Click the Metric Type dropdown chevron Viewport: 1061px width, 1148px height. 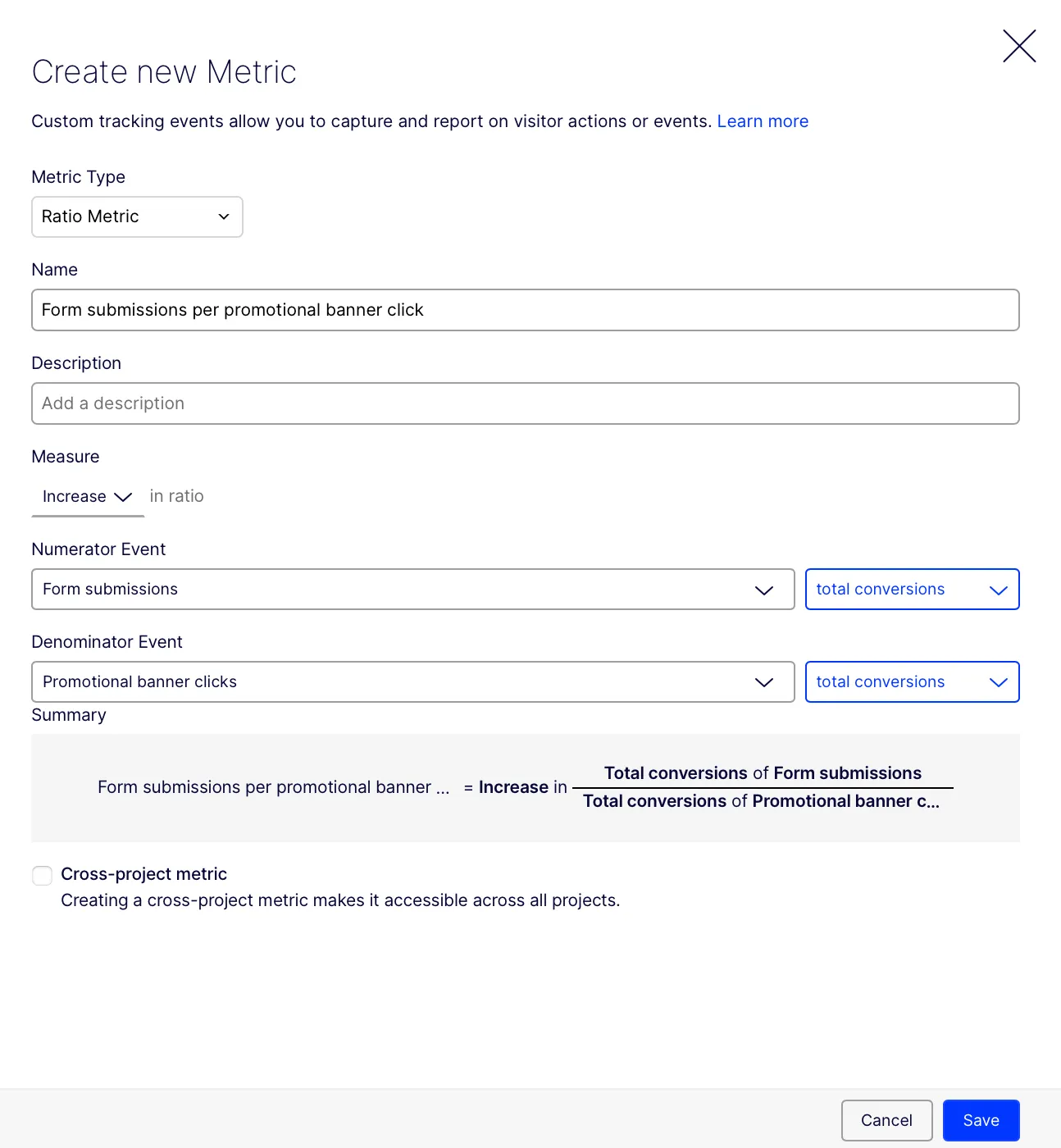224,216
